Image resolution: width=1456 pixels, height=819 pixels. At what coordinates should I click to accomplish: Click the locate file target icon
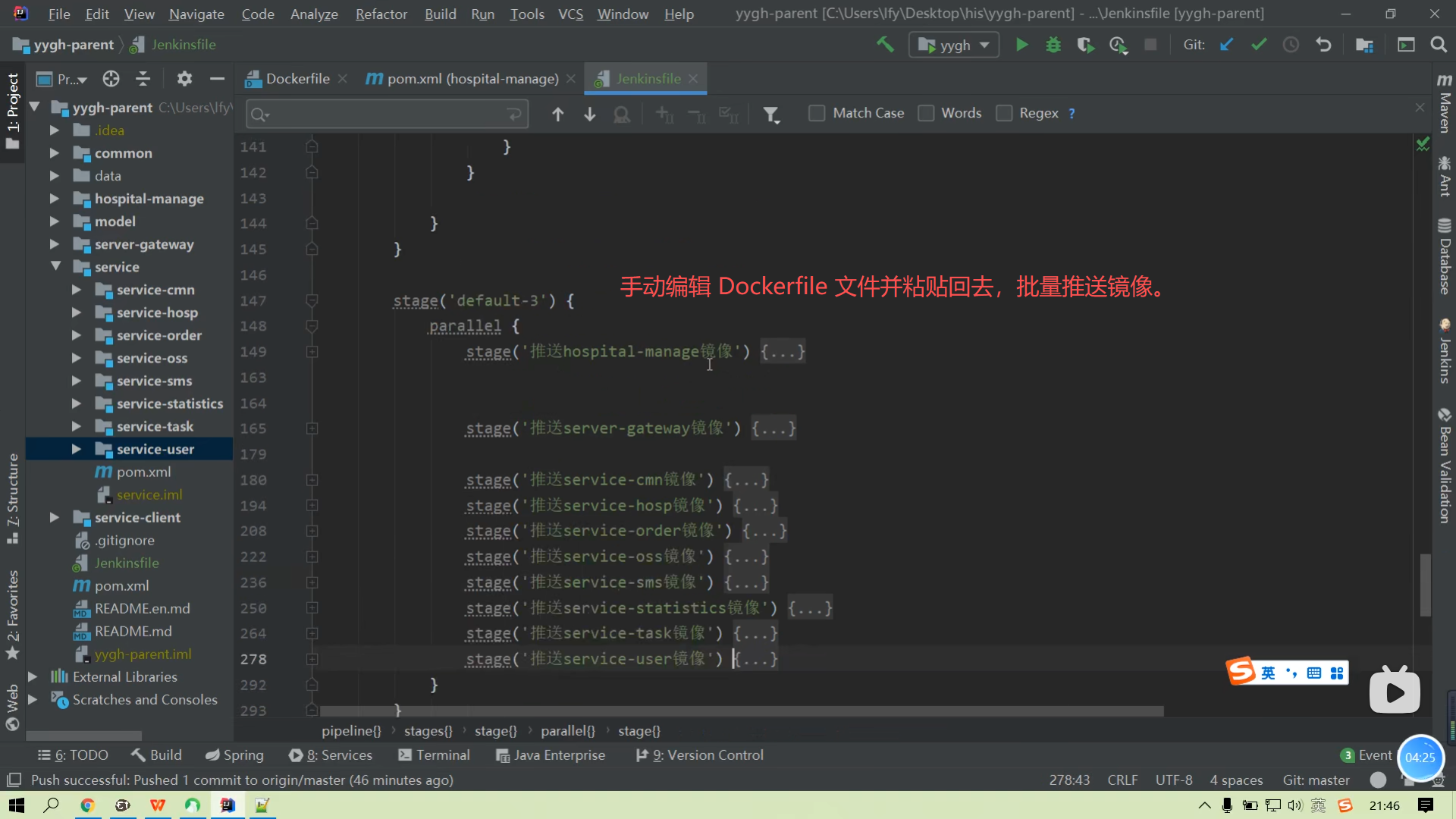(111, 79)
